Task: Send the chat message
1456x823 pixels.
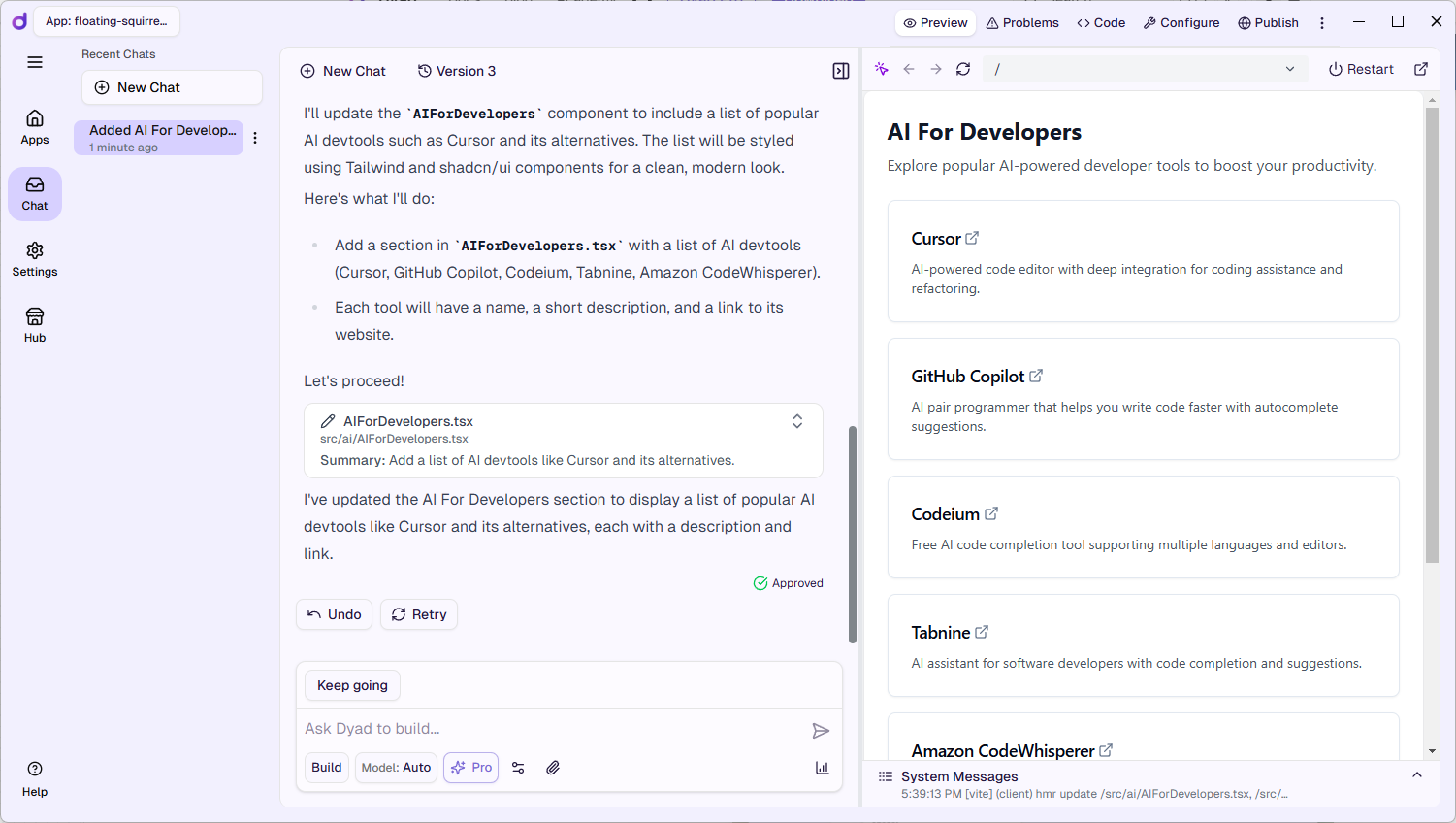Action: pos(821,731)
